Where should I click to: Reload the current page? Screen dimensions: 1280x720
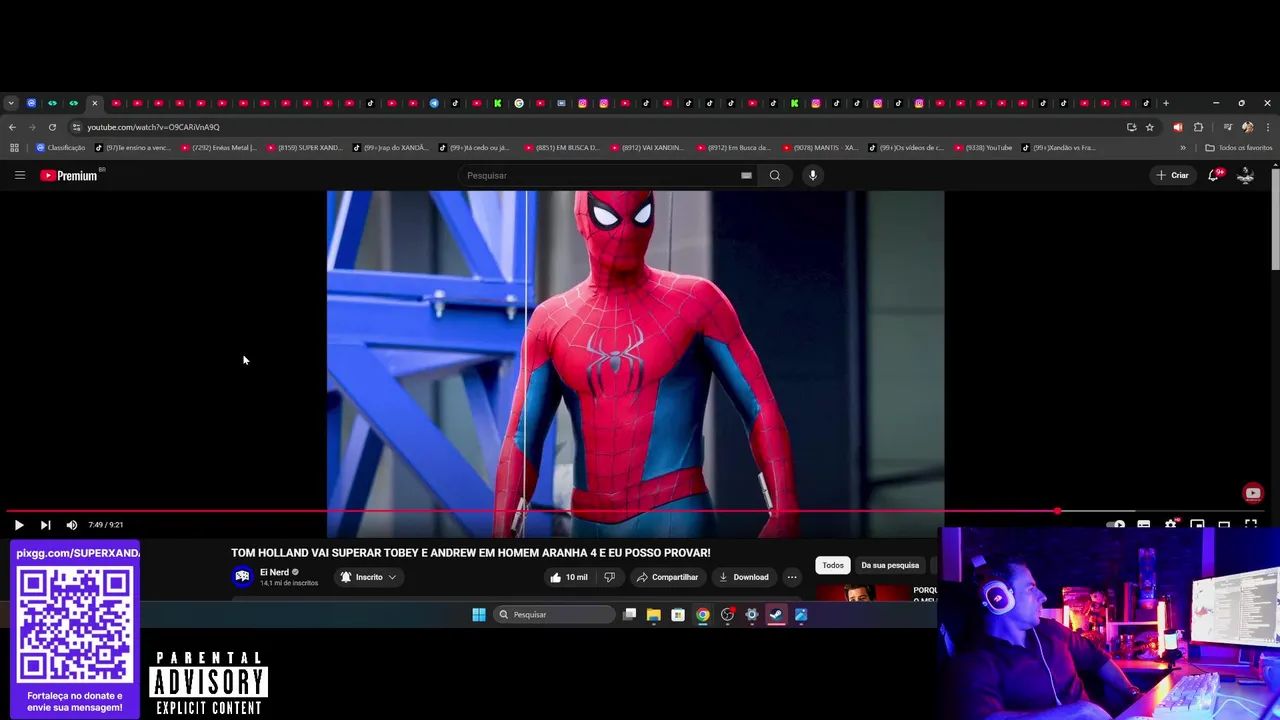tap(52, 127)
